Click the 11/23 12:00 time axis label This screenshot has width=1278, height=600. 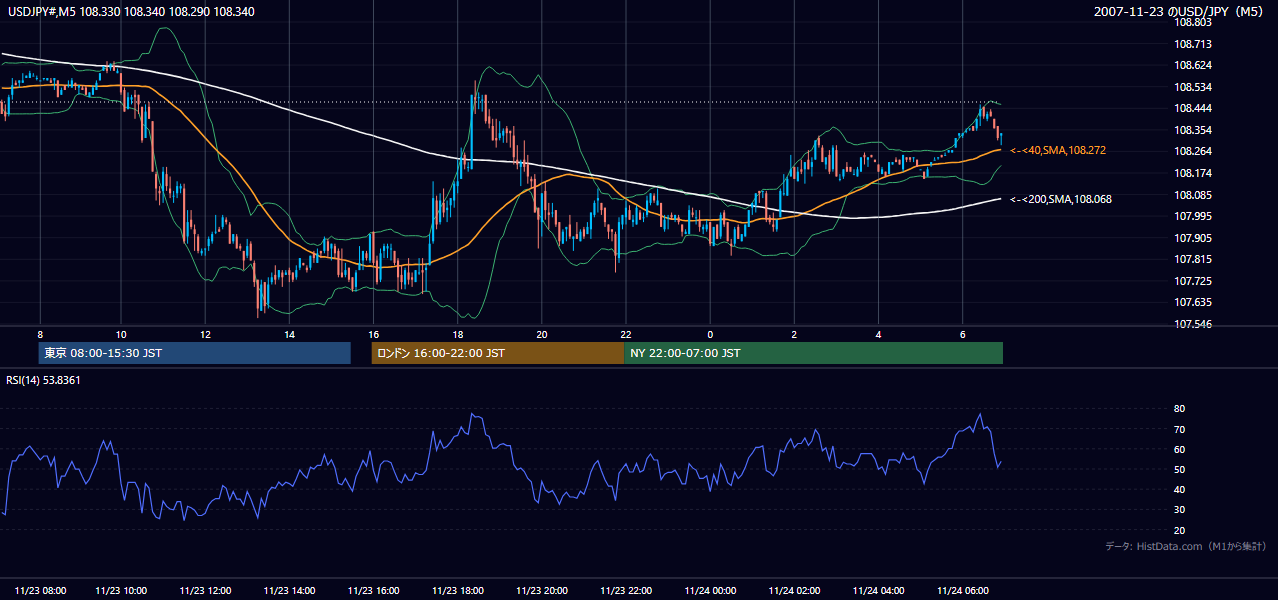click(206, 590)
